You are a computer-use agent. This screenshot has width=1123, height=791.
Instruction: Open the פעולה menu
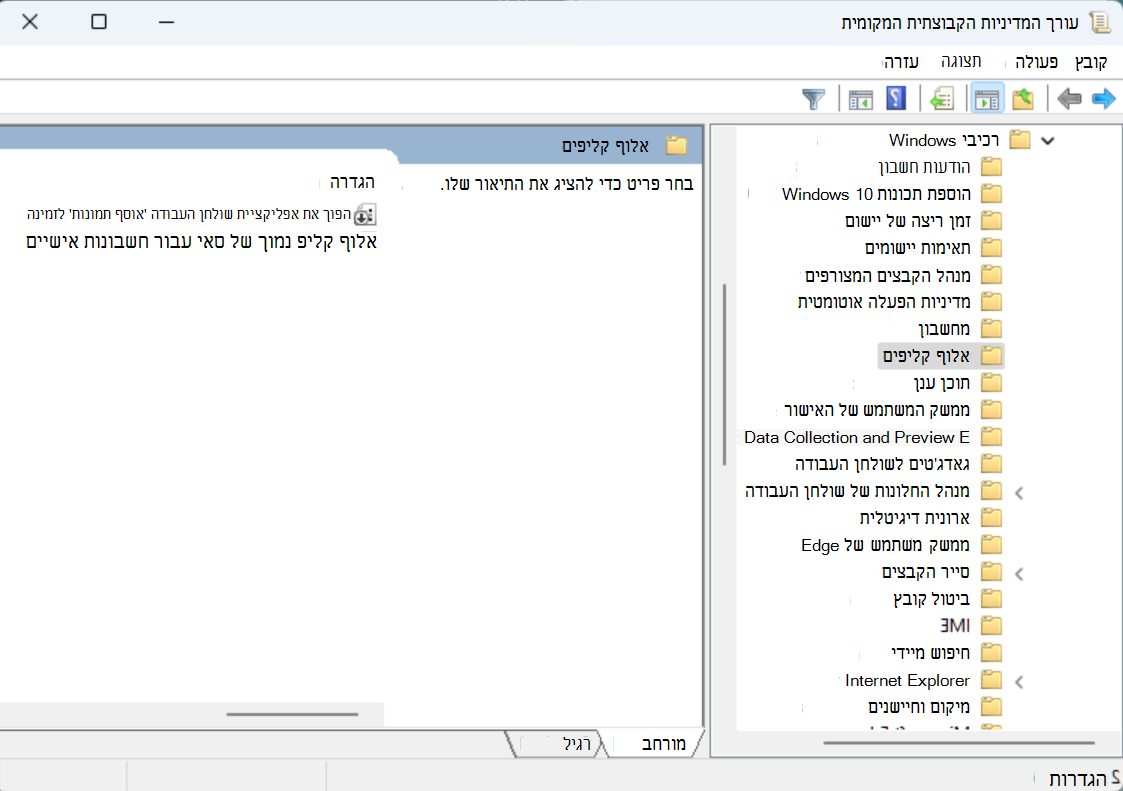coord(1036,62)
